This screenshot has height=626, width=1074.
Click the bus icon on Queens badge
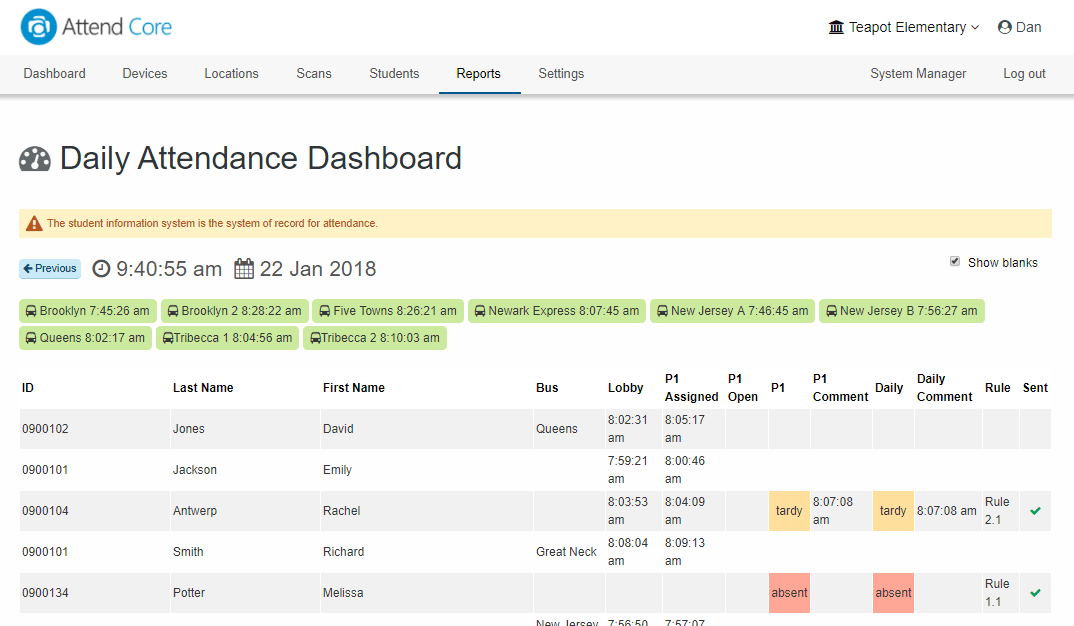(x=31, y=338)
